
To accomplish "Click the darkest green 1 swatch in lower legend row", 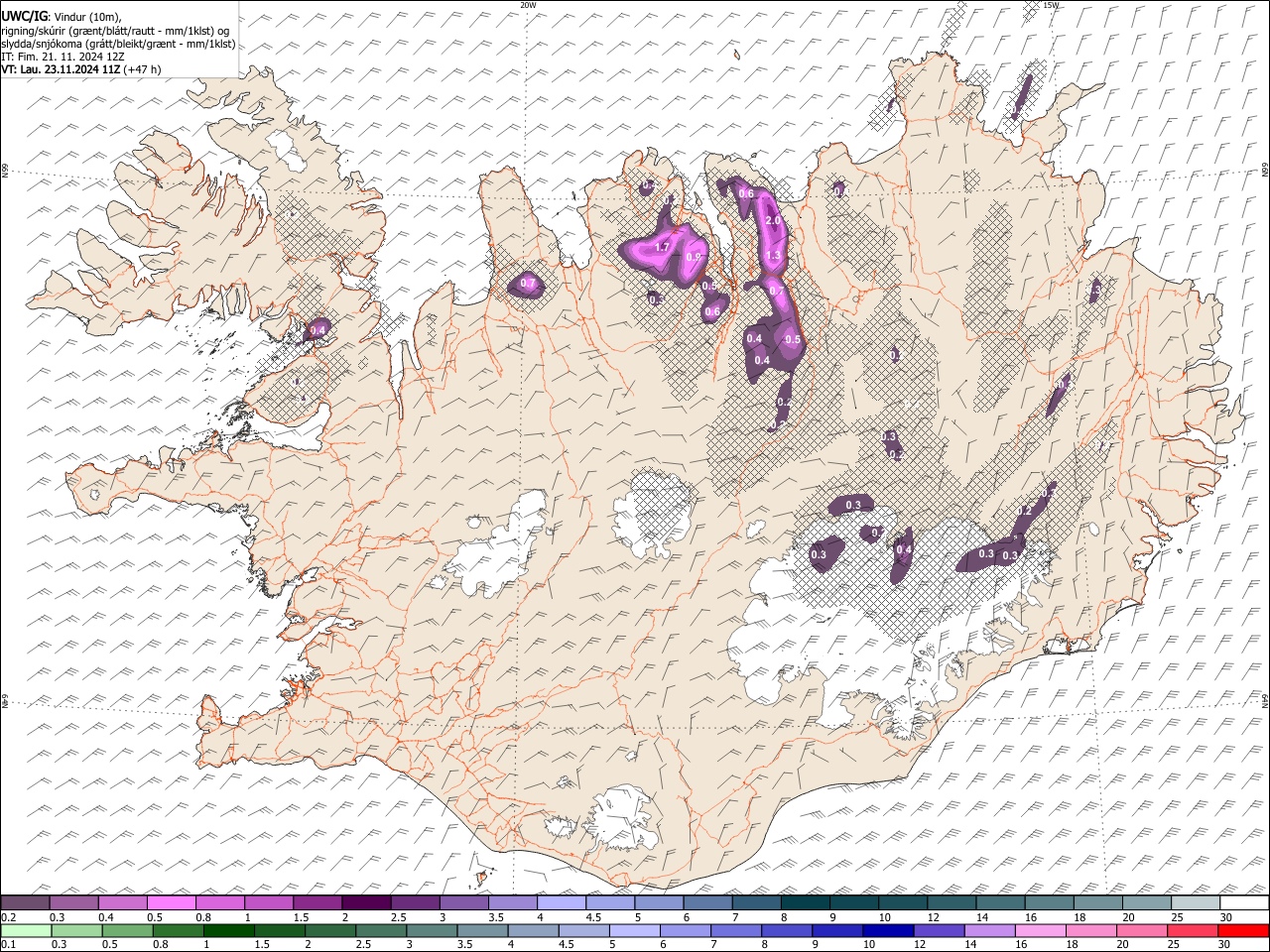I will point(228,930).
